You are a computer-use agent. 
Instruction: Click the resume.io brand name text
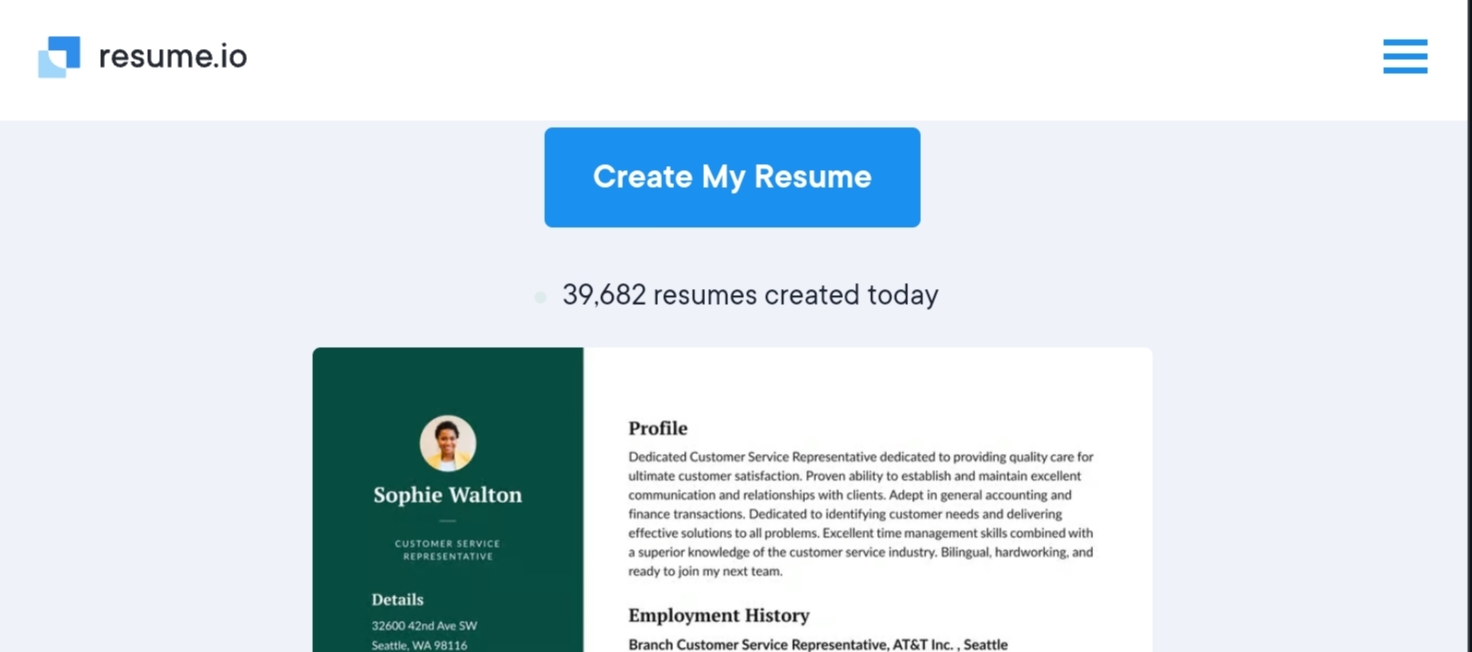[x=172, y=57]
